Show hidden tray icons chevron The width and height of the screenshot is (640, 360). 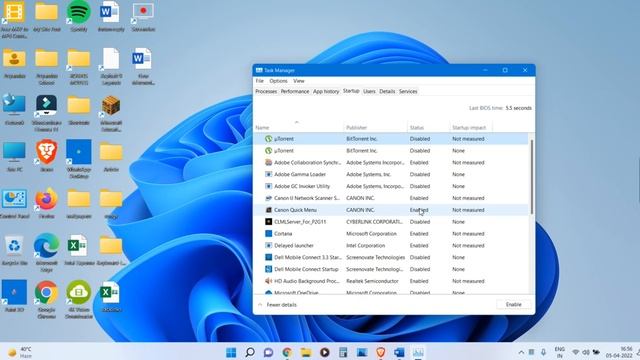click(521, 352)
